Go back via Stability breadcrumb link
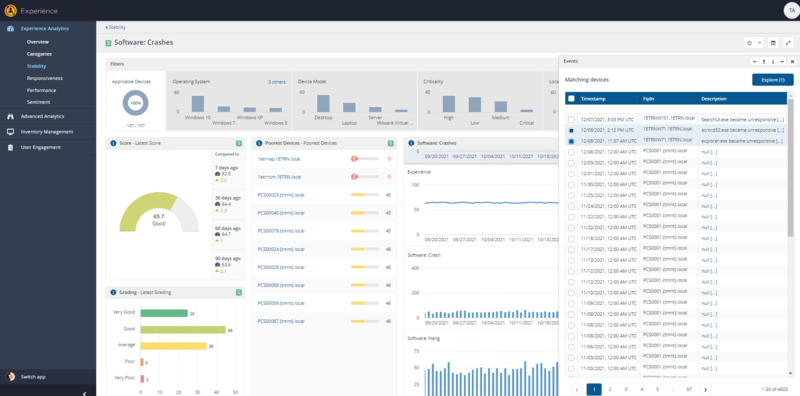Viewport: 800px width, 396px height. tap(116, 27)
